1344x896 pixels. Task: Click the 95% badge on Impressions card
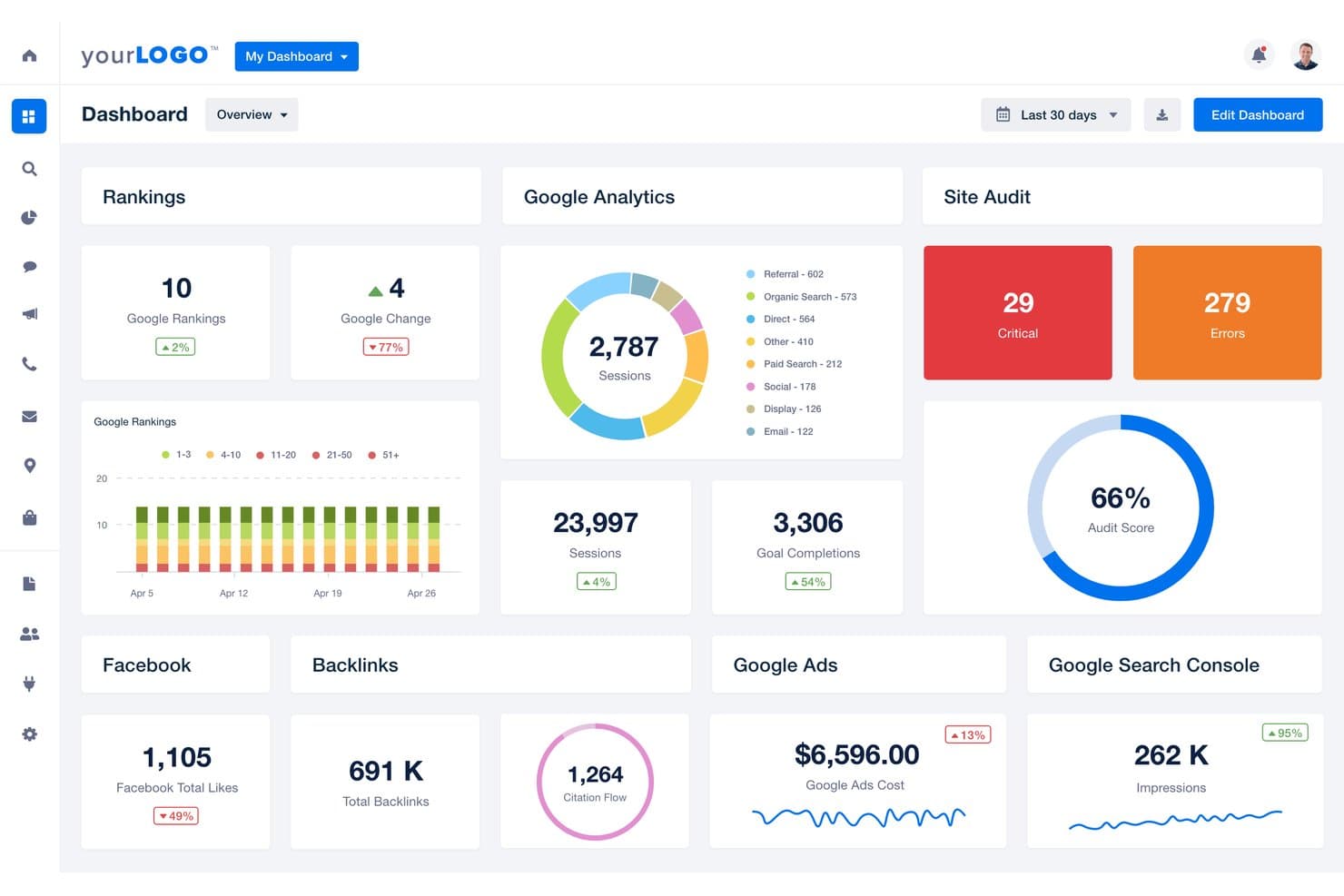click(1285, 733)
